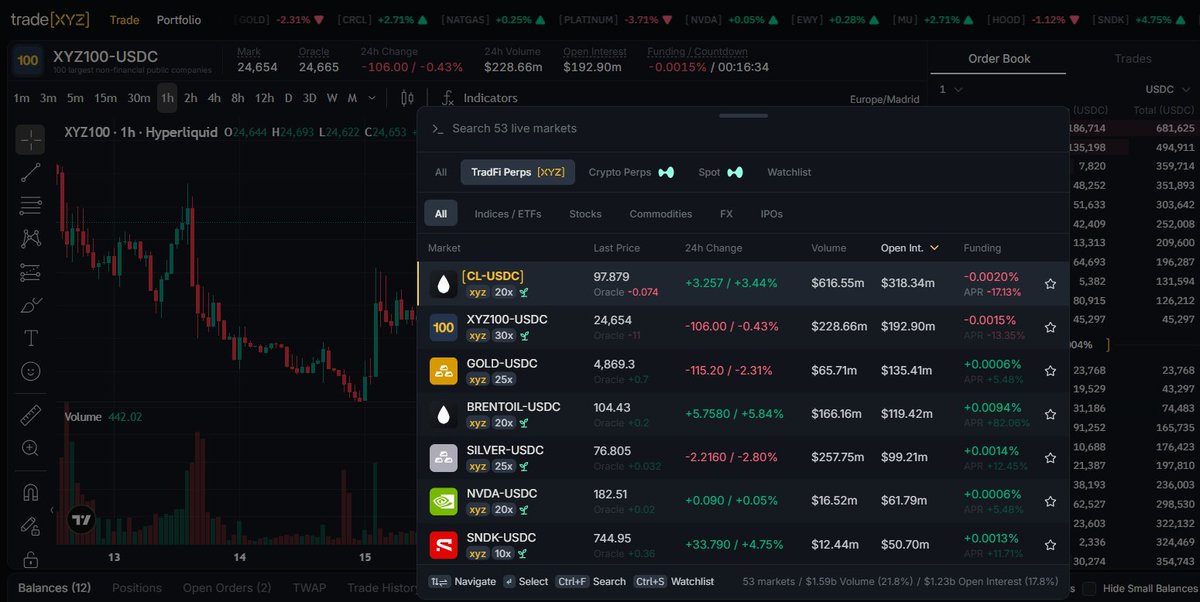Star the SILVER-USDC market
Viewport: 1200px width, 602px height.
[x=1050, y=458]
